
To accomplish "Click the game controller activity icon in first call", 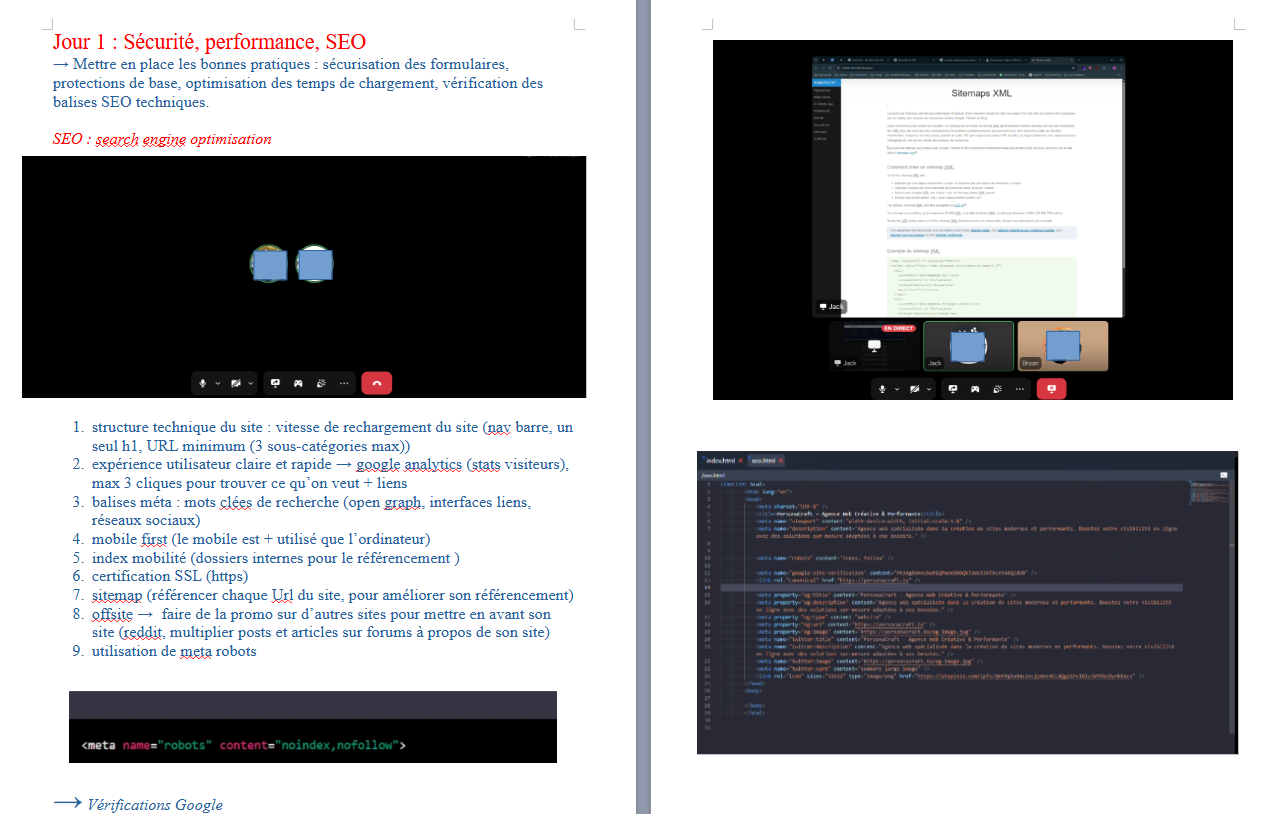I will [x=298, y=383].
